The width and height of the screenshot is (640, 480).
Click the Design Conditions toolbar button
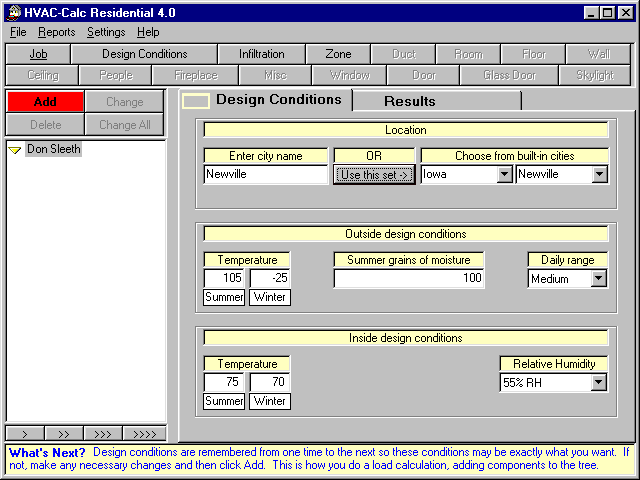click(x=144, y=54)
